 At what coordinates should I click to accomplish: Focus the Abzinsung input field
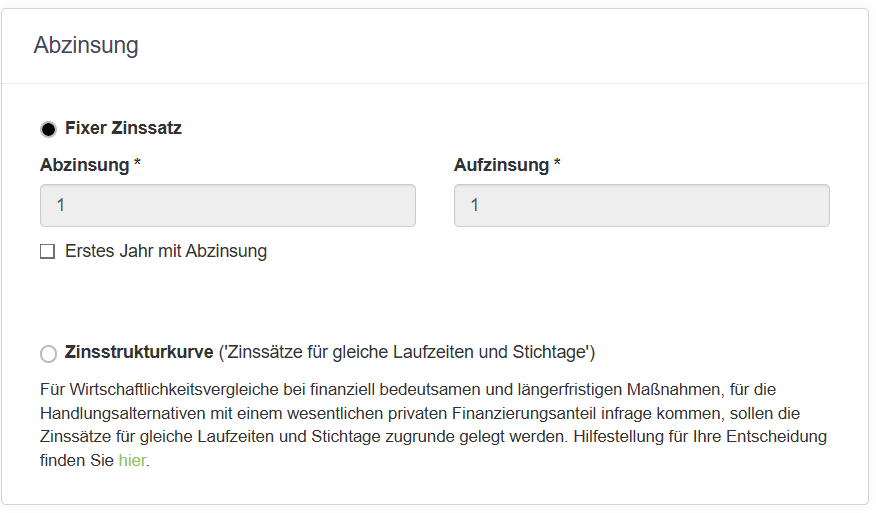pos(227,205)
